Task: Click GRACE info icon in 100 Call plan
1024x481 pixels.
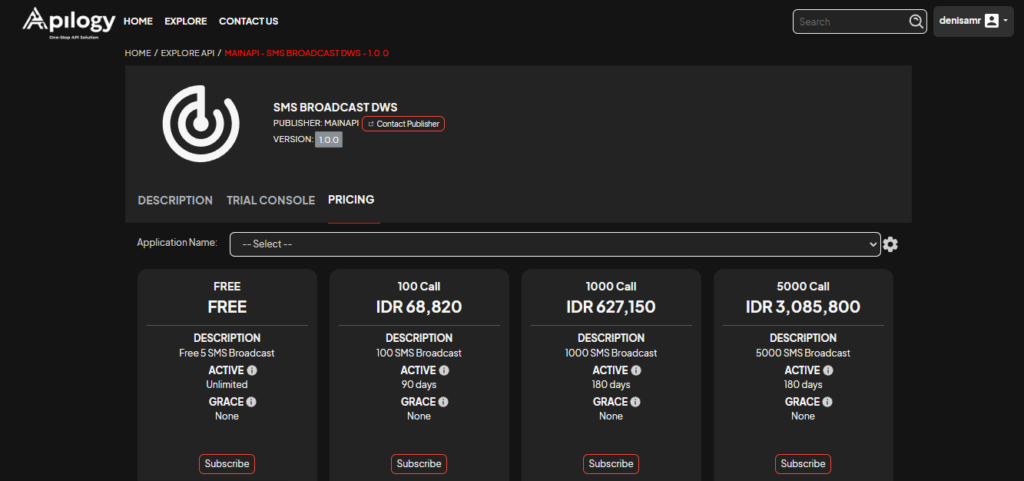Action: [x=443, y=402]
